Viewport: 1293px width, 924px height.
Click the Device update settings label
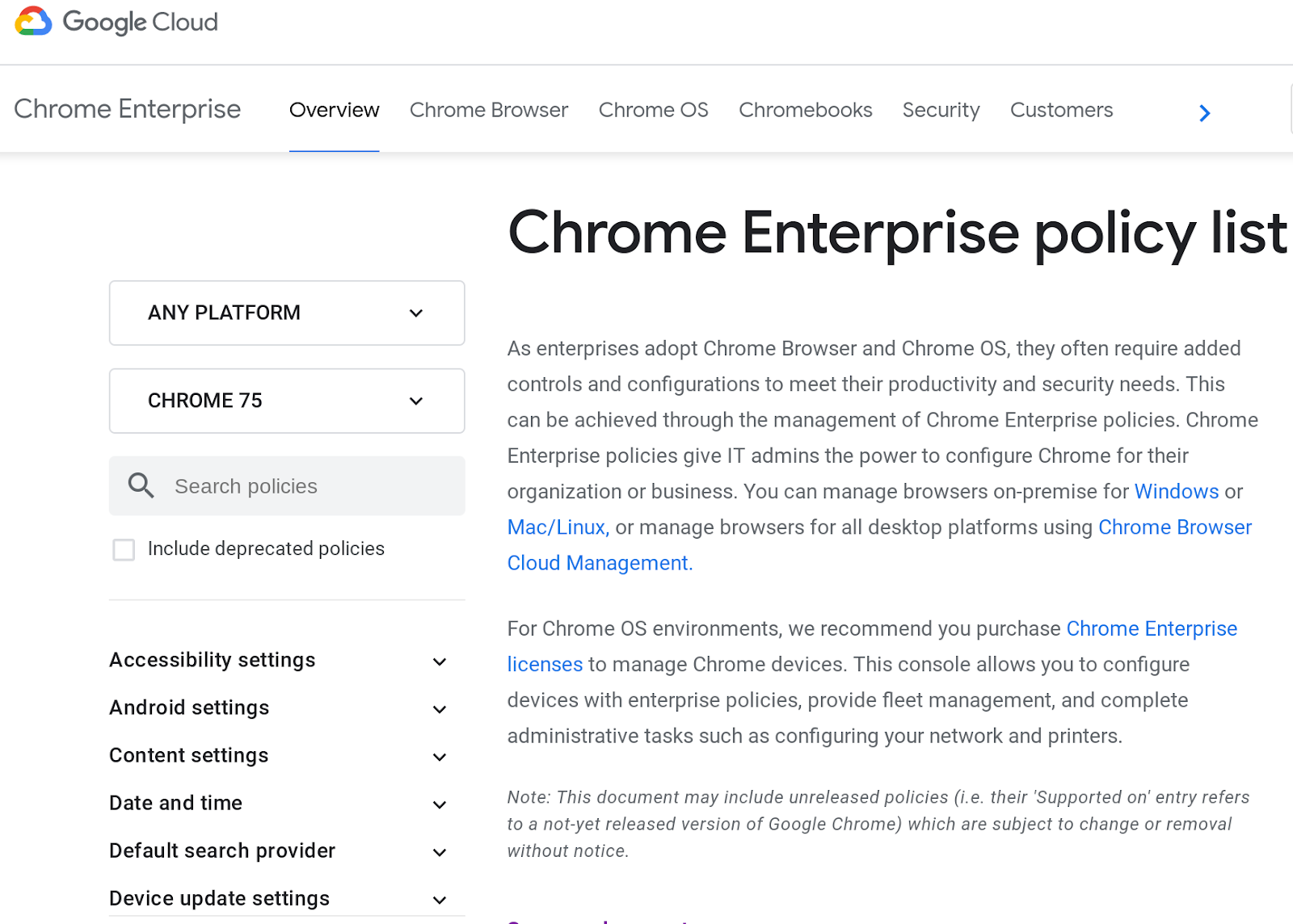[x=220, y=898]
